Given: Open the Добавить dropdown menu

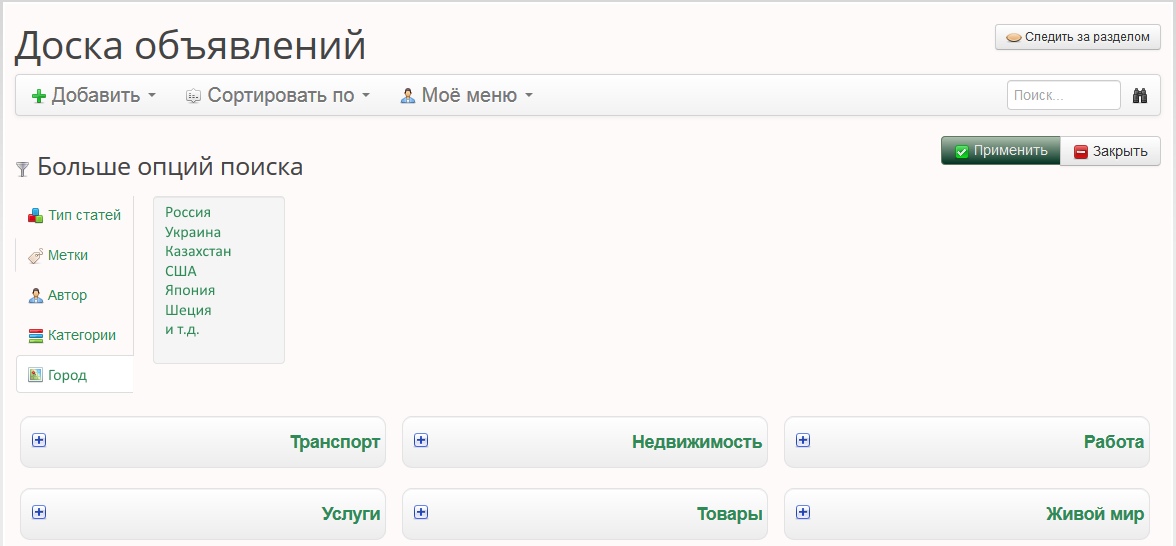Looking at the screenshot, I should (x=94, y=95).
